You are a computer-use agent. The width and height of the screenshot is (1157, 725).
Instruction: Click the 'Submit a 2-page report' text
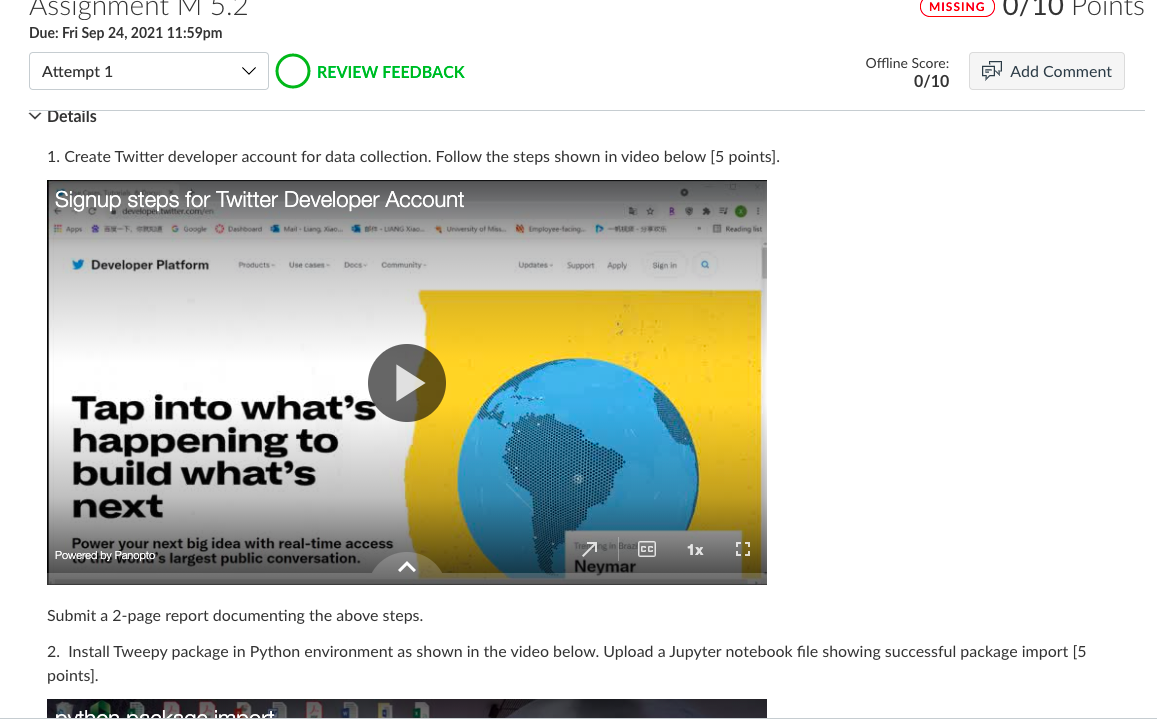[x=235, y=615]
